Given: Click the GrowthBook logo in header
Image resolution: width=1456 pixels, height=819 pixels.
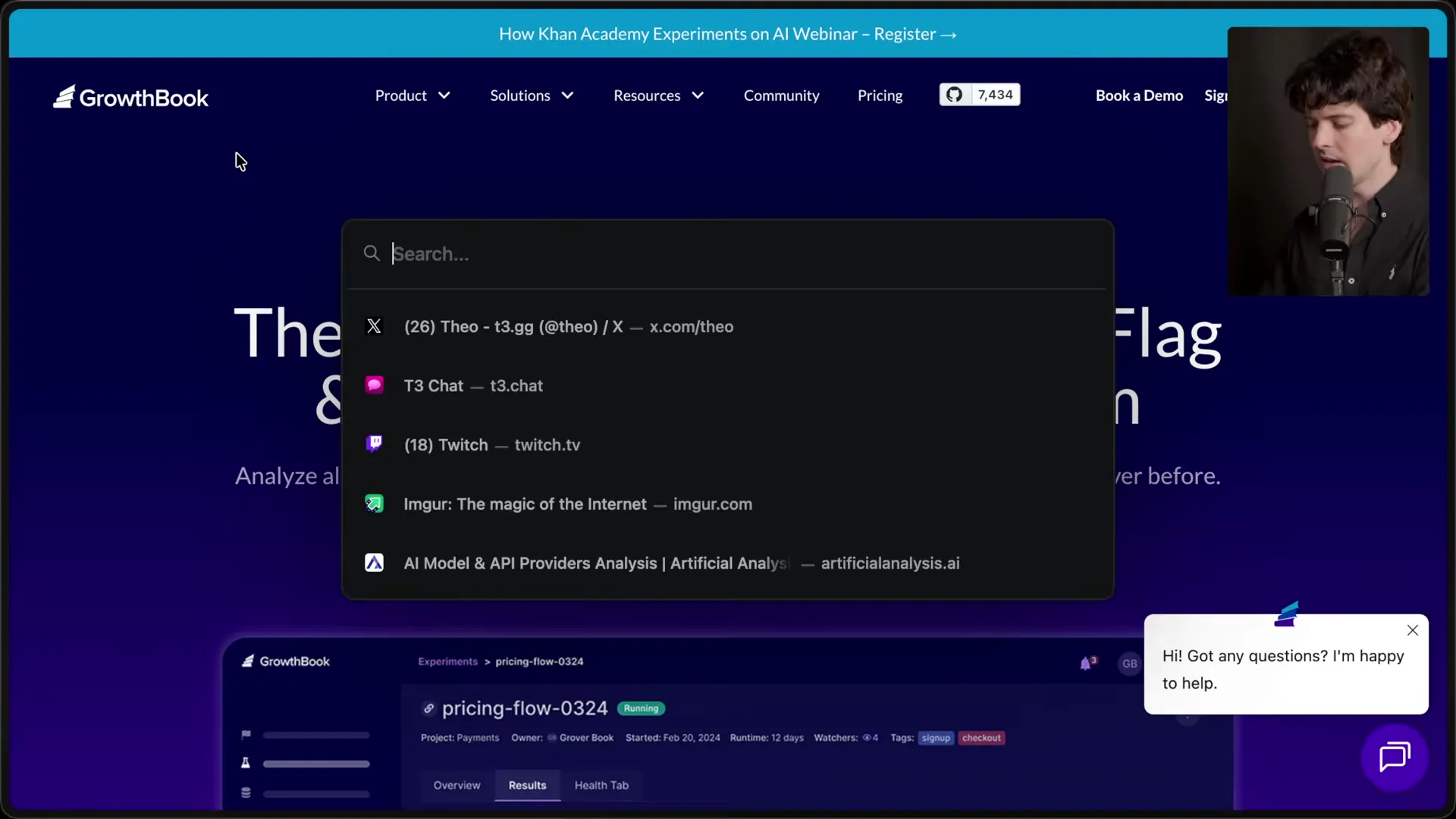Looking at the screenshot, I should pos(130,97).
